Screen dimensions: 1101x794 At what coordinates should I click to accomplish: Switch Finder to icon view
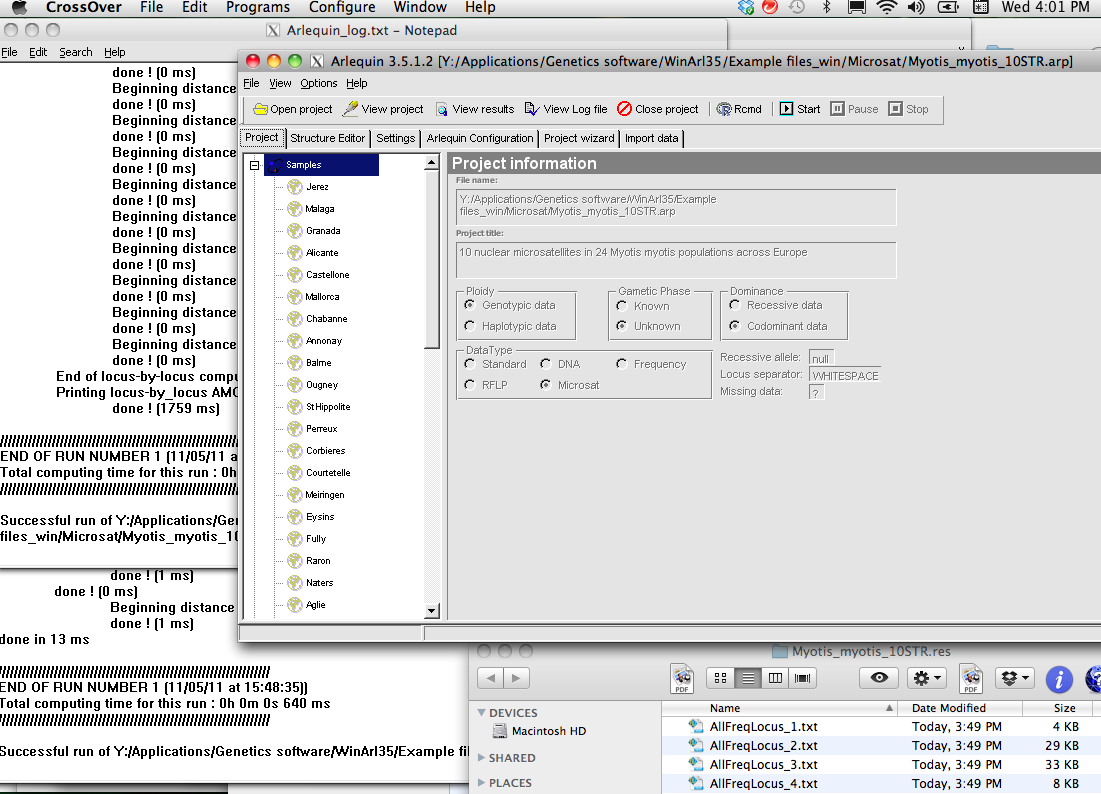pos(720,678)
